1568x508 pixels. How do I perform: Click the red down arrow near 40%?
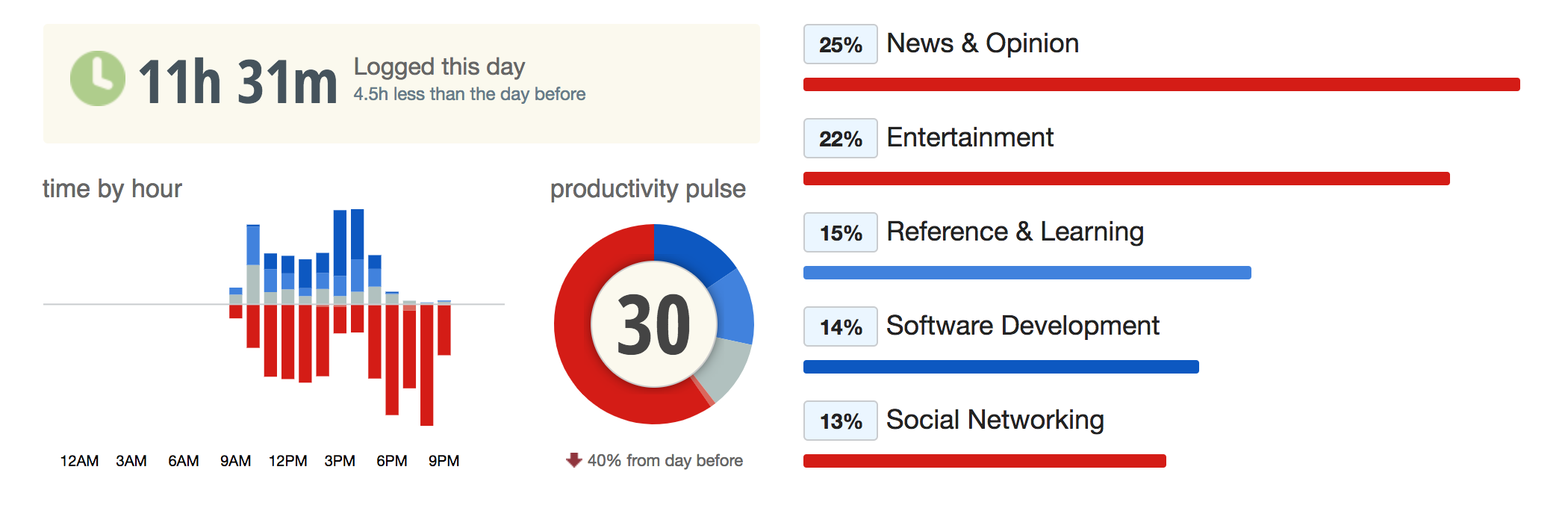[573, 460]
